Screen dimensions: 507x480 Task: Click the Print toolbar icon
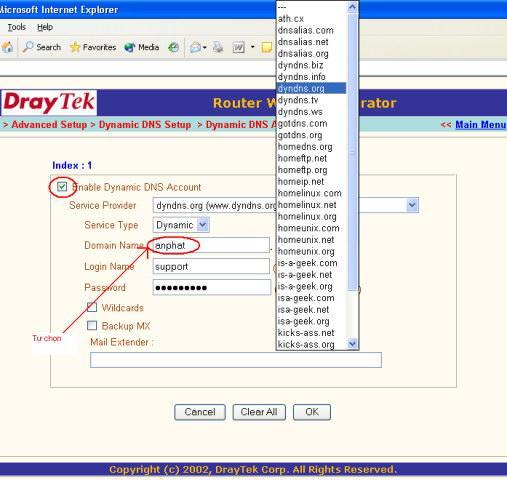click(x=218, y=47)
